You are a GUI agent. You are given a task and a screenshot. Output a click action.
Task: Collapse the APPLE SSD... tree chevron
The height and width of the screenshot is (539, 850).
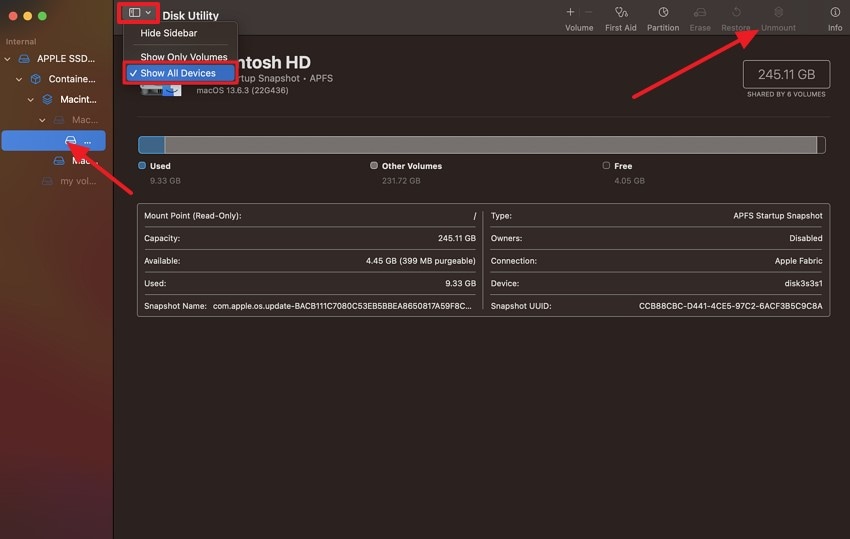point(8,59)
